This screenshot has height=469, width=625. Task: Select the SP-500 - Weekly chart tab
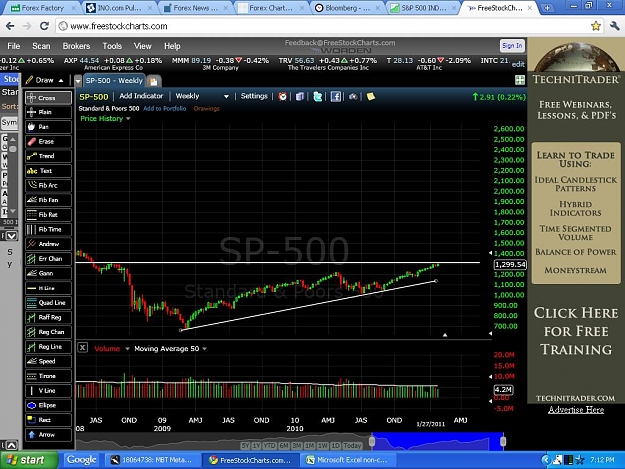click(x=114, y=81)
